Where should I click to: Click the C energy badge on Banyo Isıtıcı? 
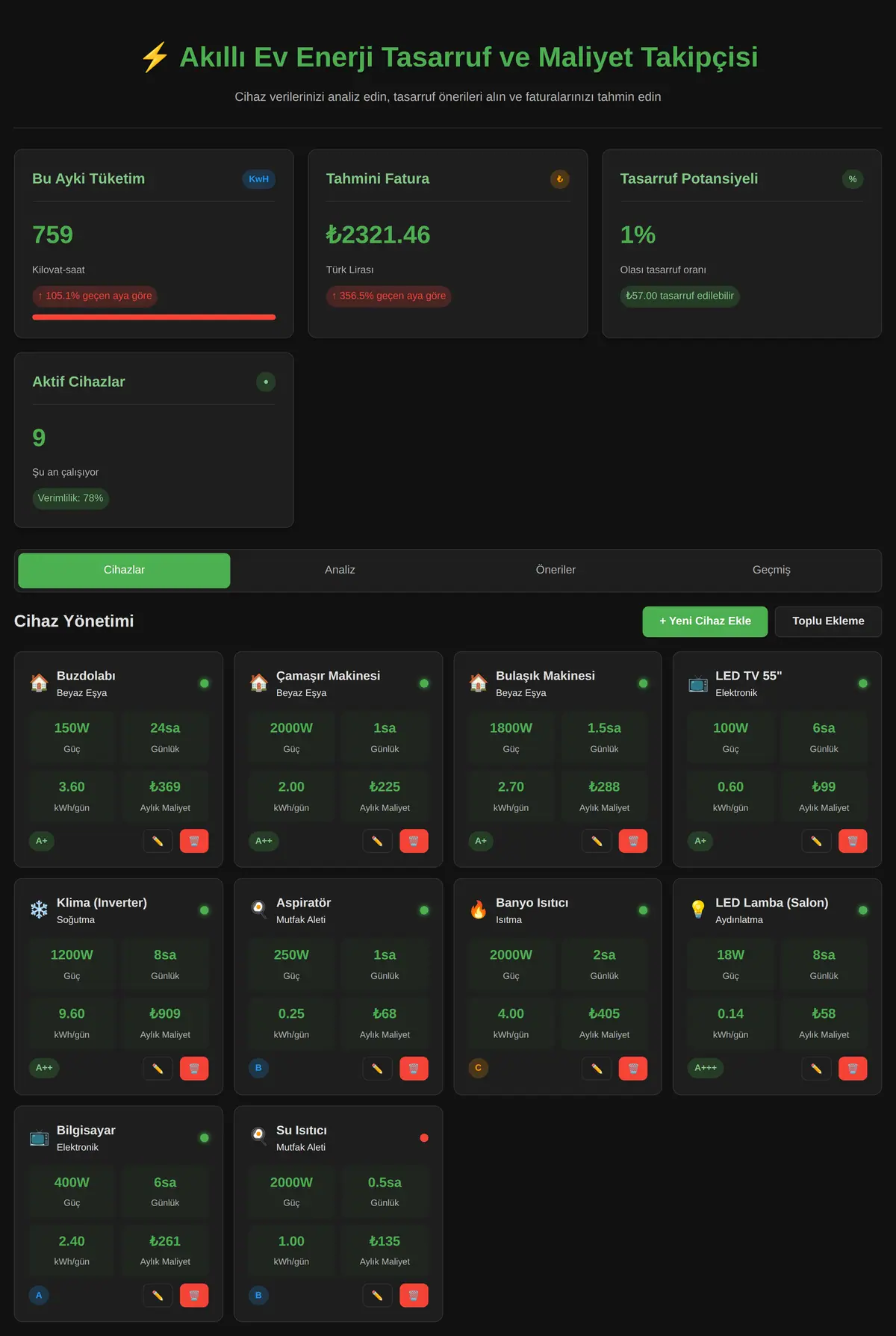click(478, 1068)
